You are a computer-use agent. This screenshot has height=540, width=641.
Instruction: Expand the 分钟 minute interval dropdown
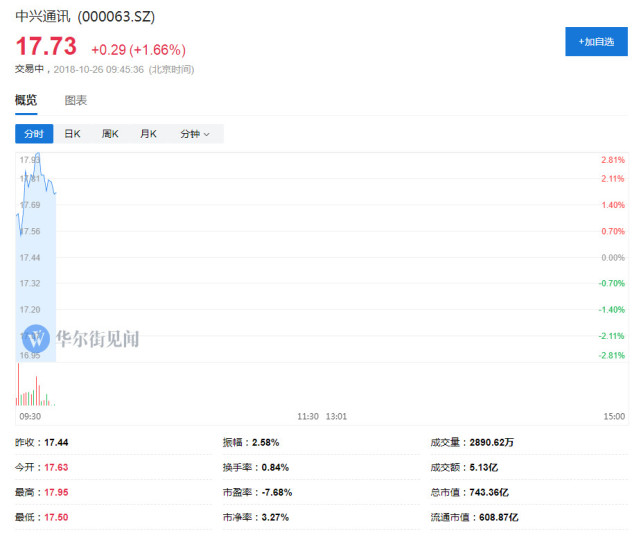click(194, 134)
